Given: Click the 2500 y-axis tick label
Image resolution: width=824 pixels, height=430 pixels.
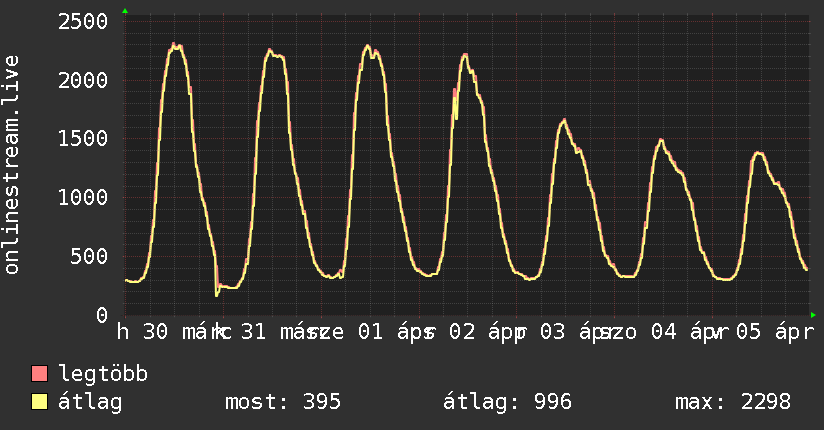Looking at the screenshot, I should click(82, 21).
